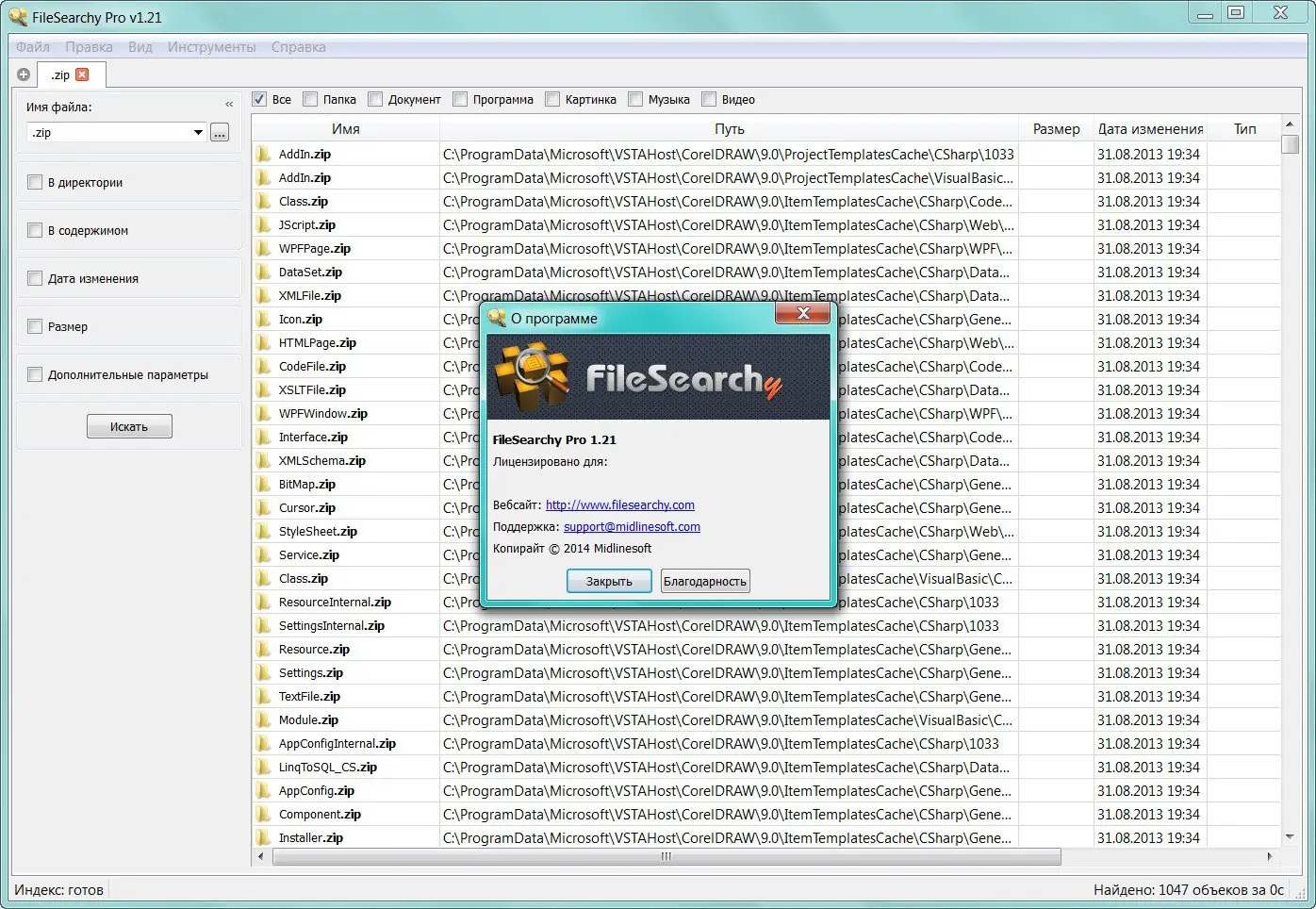The image size is (1316, 909).
Task: Click the 'Найдено: 1047 объектов' status text
Action: coord(1189,889)
